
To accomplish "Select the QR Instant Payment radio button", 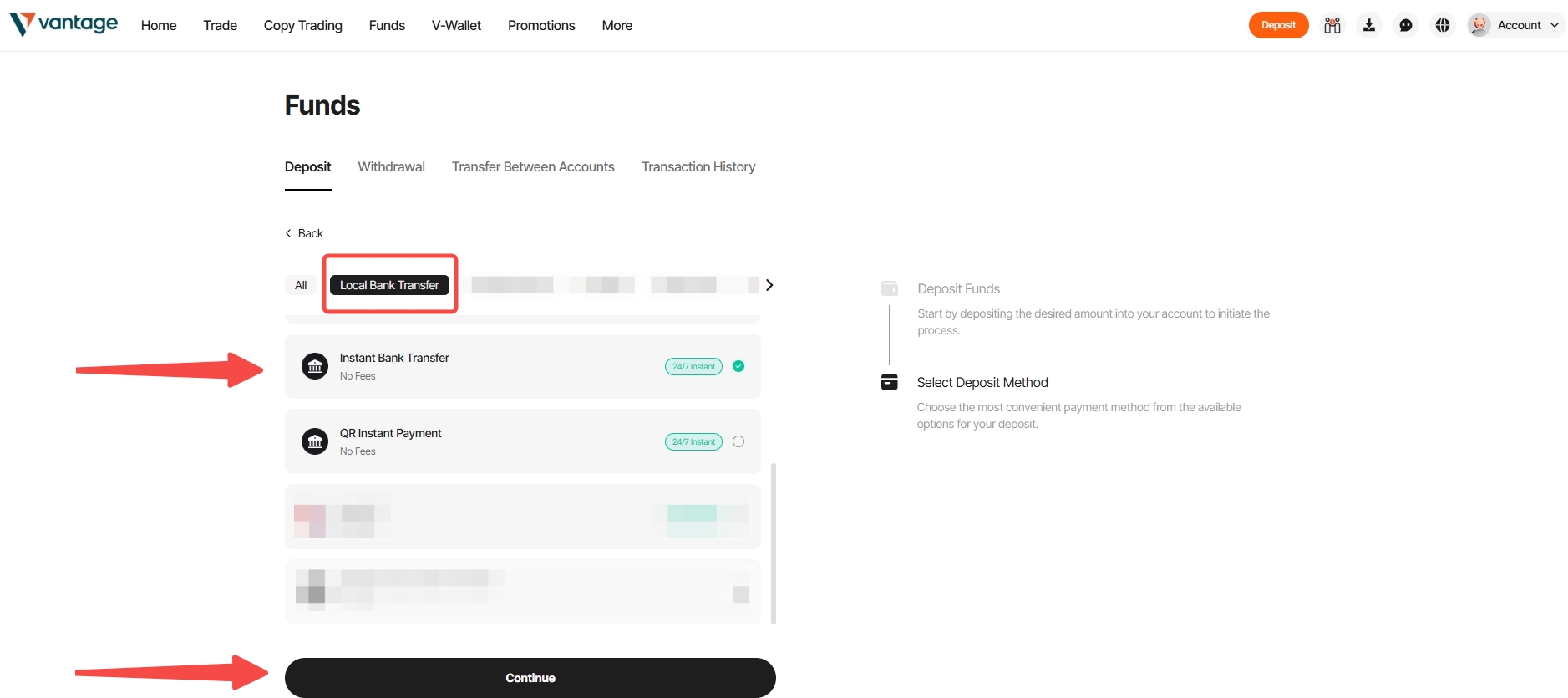I will click(738, 441).
